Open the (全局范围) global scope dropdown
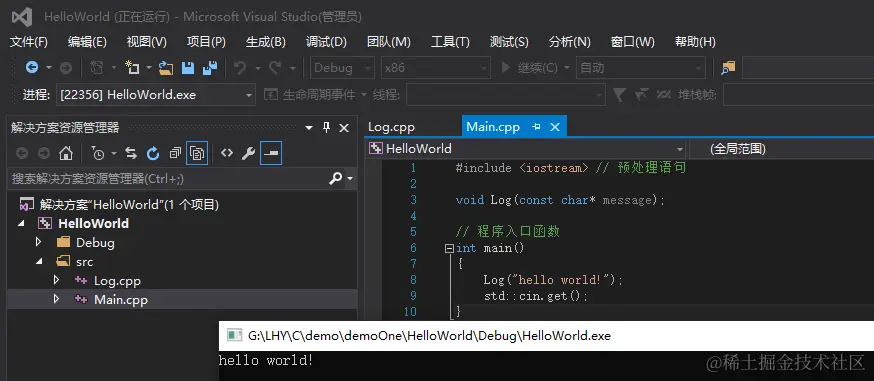 (x=782, y=149)
